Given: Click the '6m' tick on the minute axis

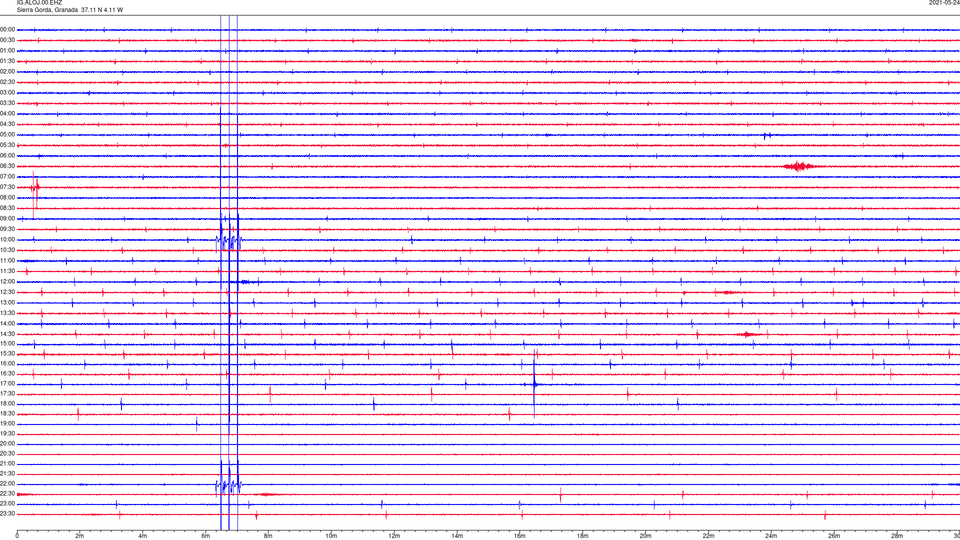Looking at the screenshot, I should point(206,536).
